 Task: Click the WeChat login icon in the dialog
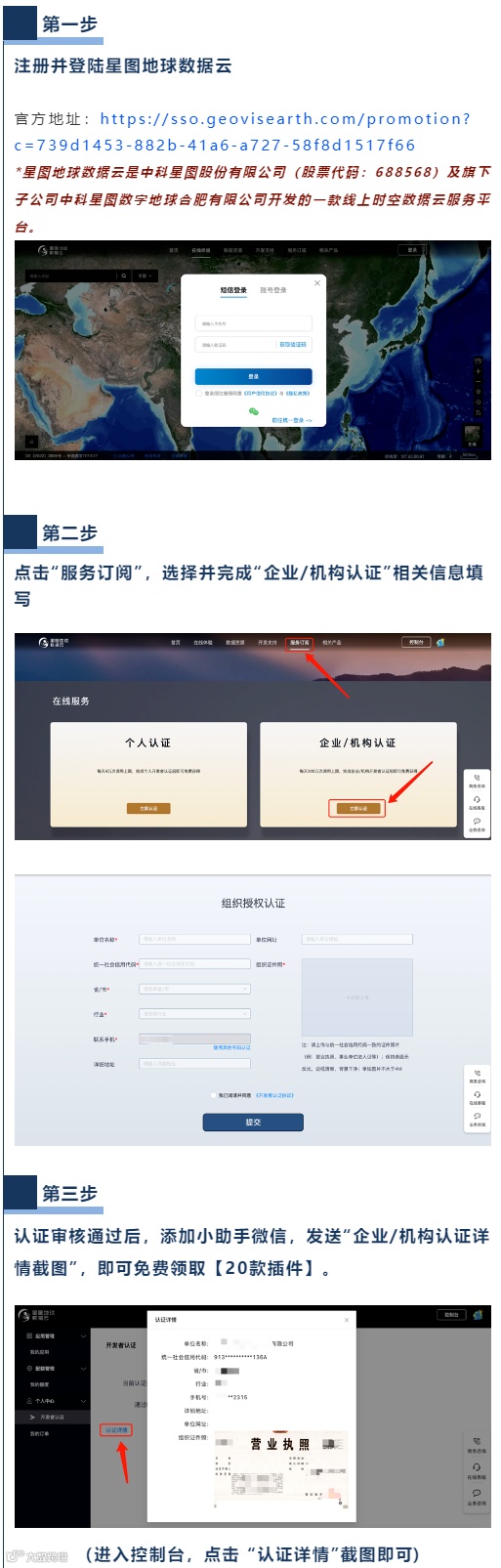[x=254, y=410]
